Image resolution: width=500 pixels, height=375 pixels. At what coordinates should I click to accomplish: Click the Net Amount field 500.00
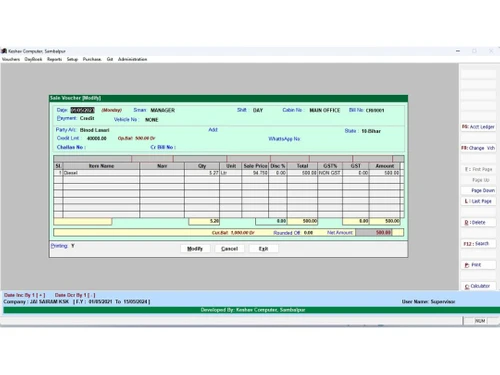point(374,233)
